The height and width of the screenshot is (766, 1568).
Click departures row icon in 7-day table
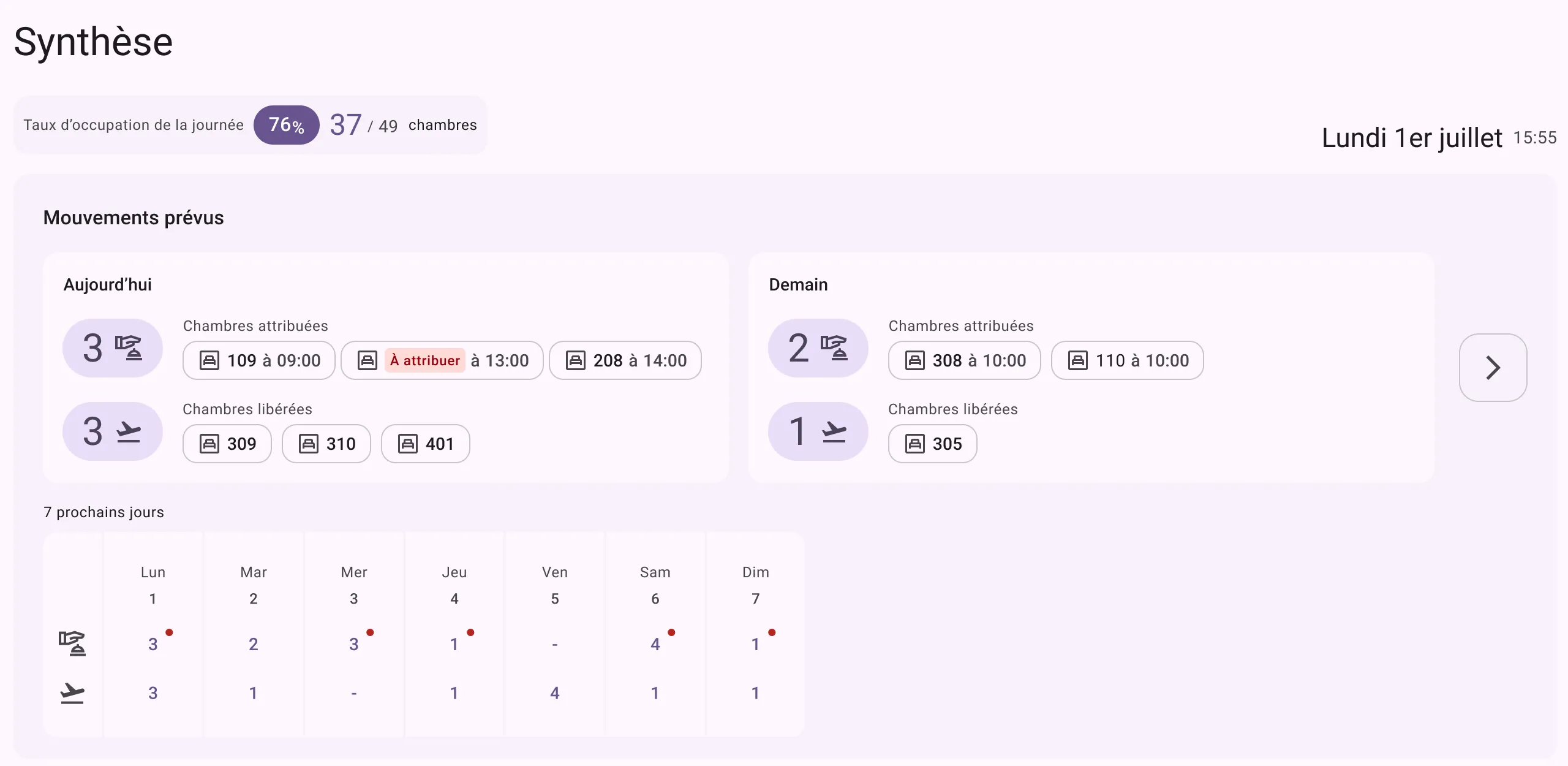(72, 693)
